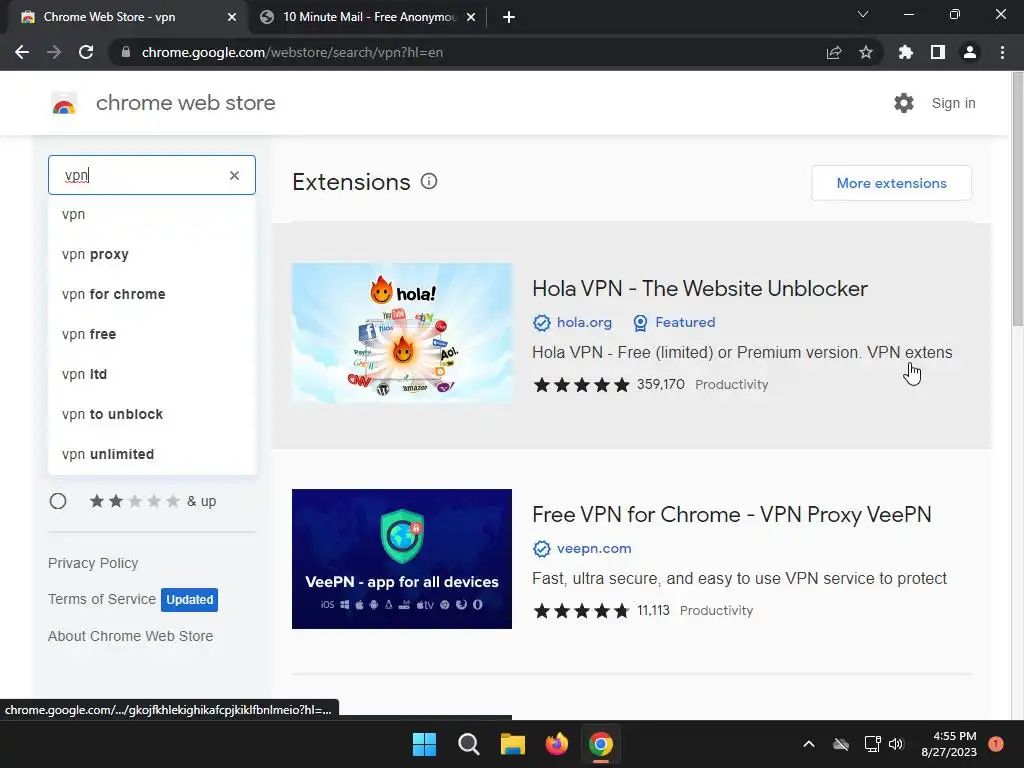Go back using the browser back arrow

[x=22, y=52]
